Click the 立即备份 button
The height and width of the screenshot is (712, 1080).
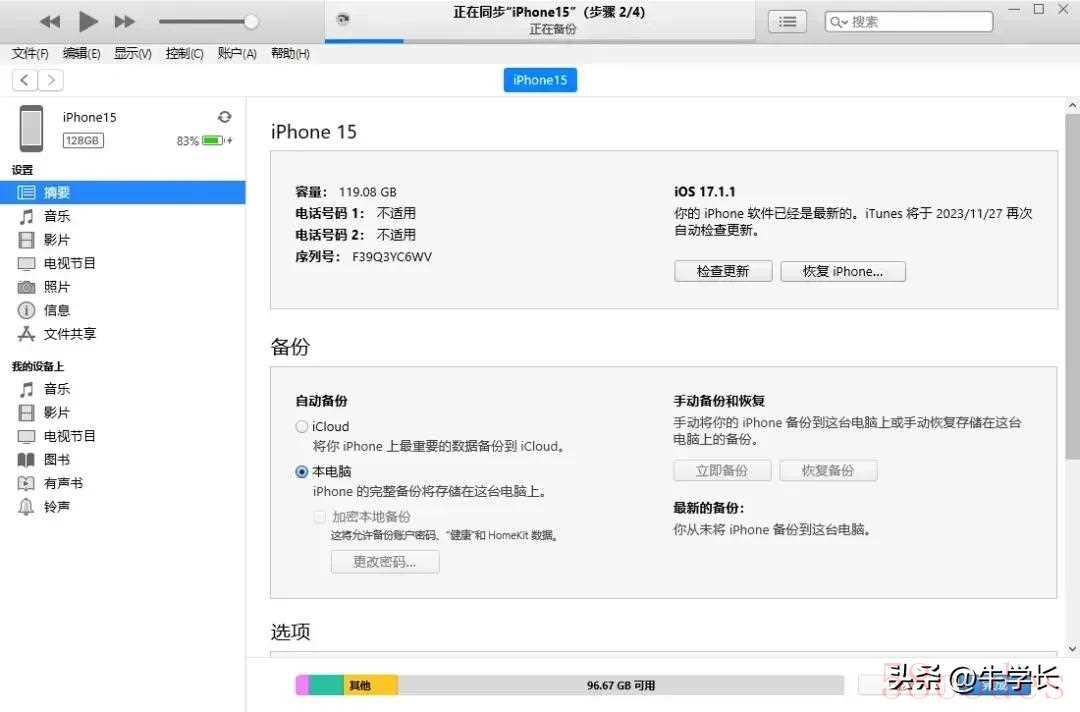[x=722, y=471]
